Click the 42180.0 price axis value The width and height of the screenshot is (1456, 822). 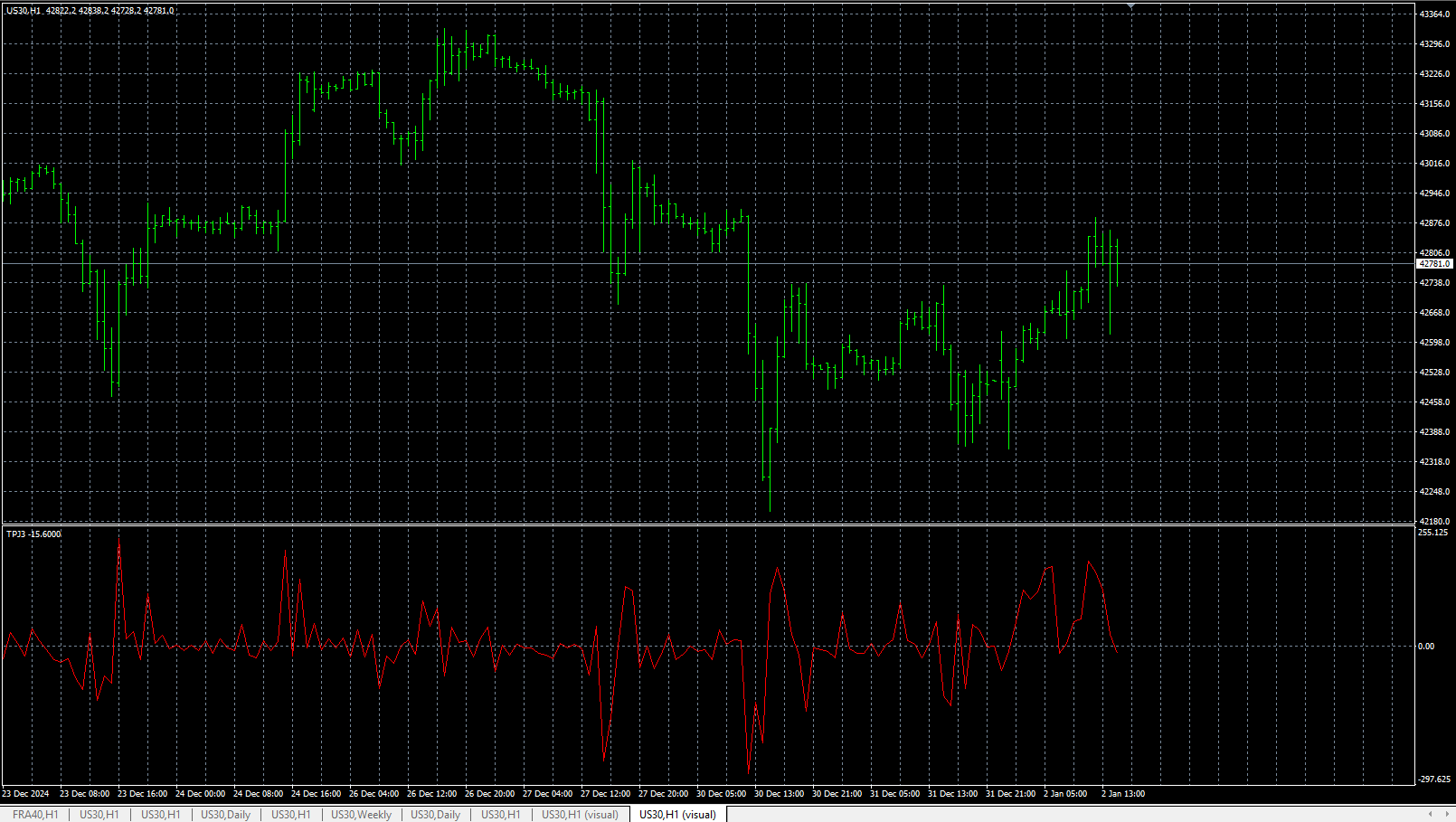[x=1434, y=522]
